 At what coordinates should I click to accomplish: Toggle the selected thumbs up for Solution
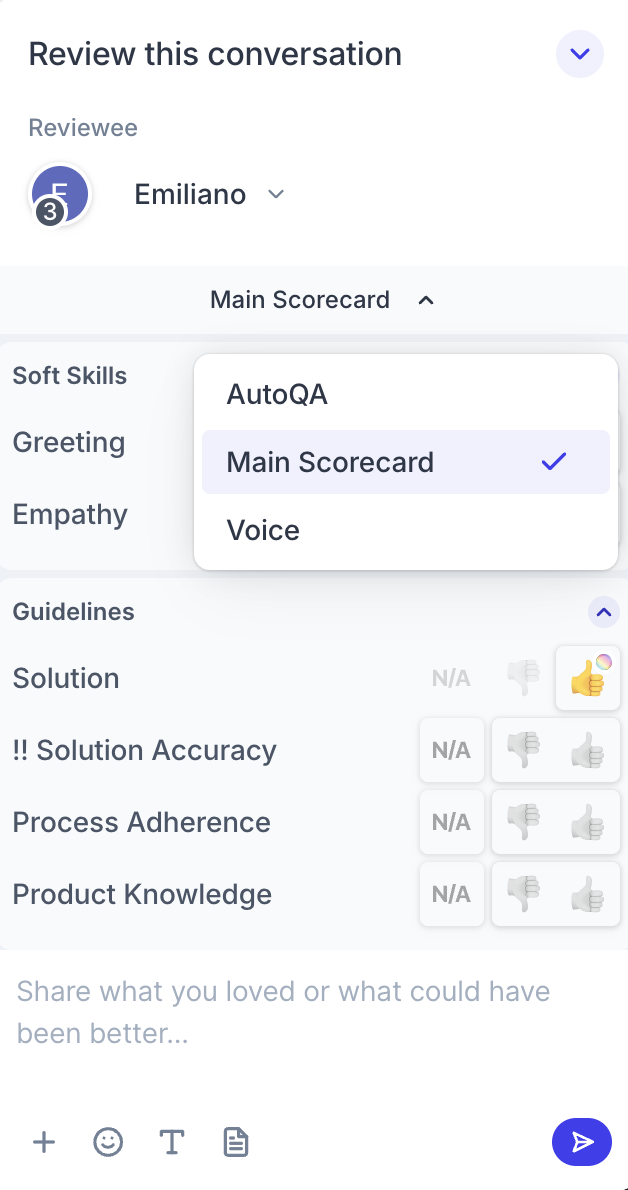click(x=588, y=678)
